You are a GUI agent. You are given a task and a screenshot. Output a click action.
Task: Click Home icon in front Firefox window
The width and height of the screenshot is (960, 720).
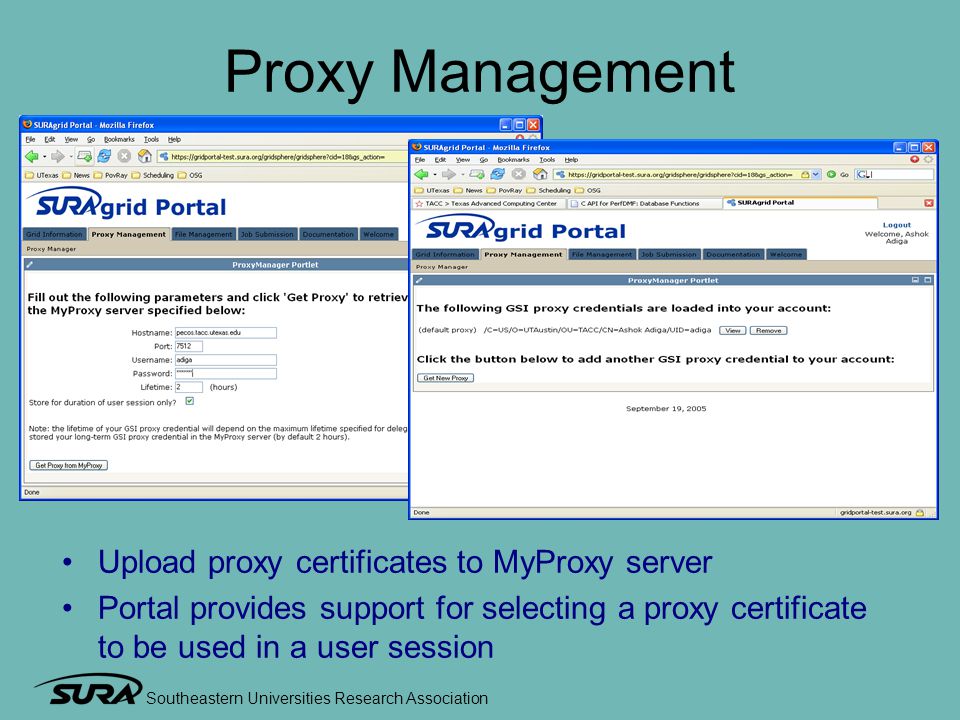tap(540, 174)
